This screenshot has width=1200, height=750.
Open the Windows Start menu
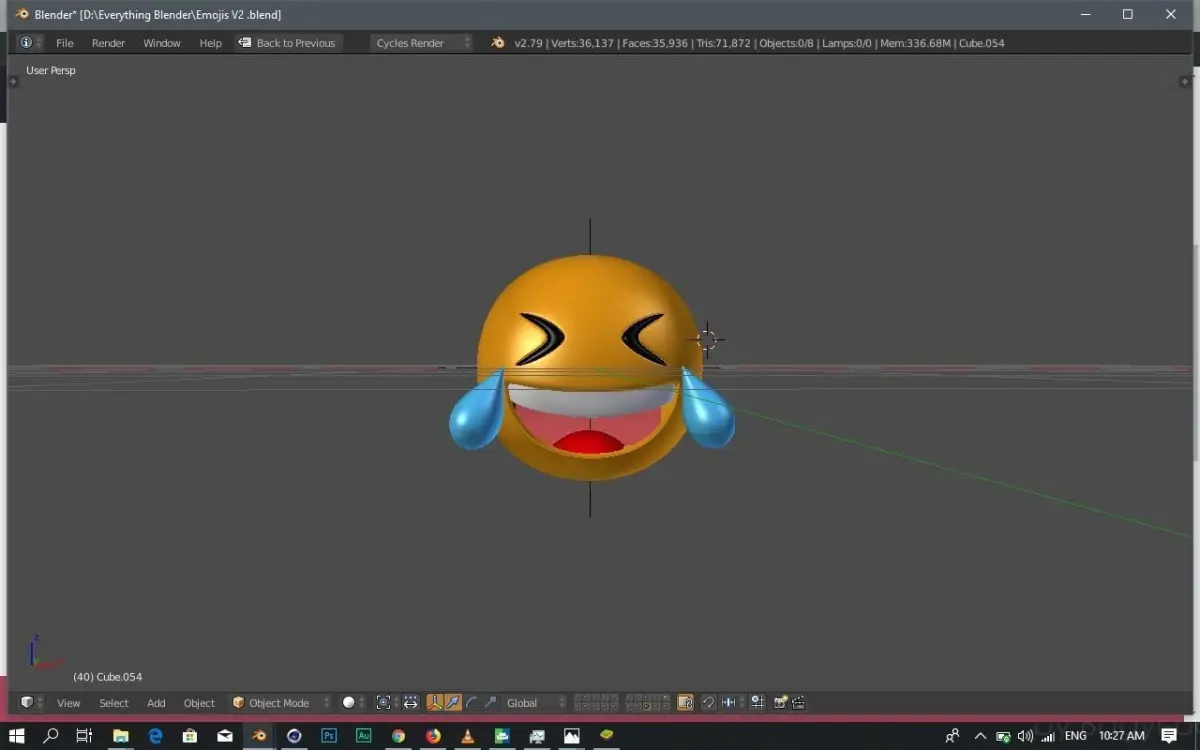click(17, 736)
